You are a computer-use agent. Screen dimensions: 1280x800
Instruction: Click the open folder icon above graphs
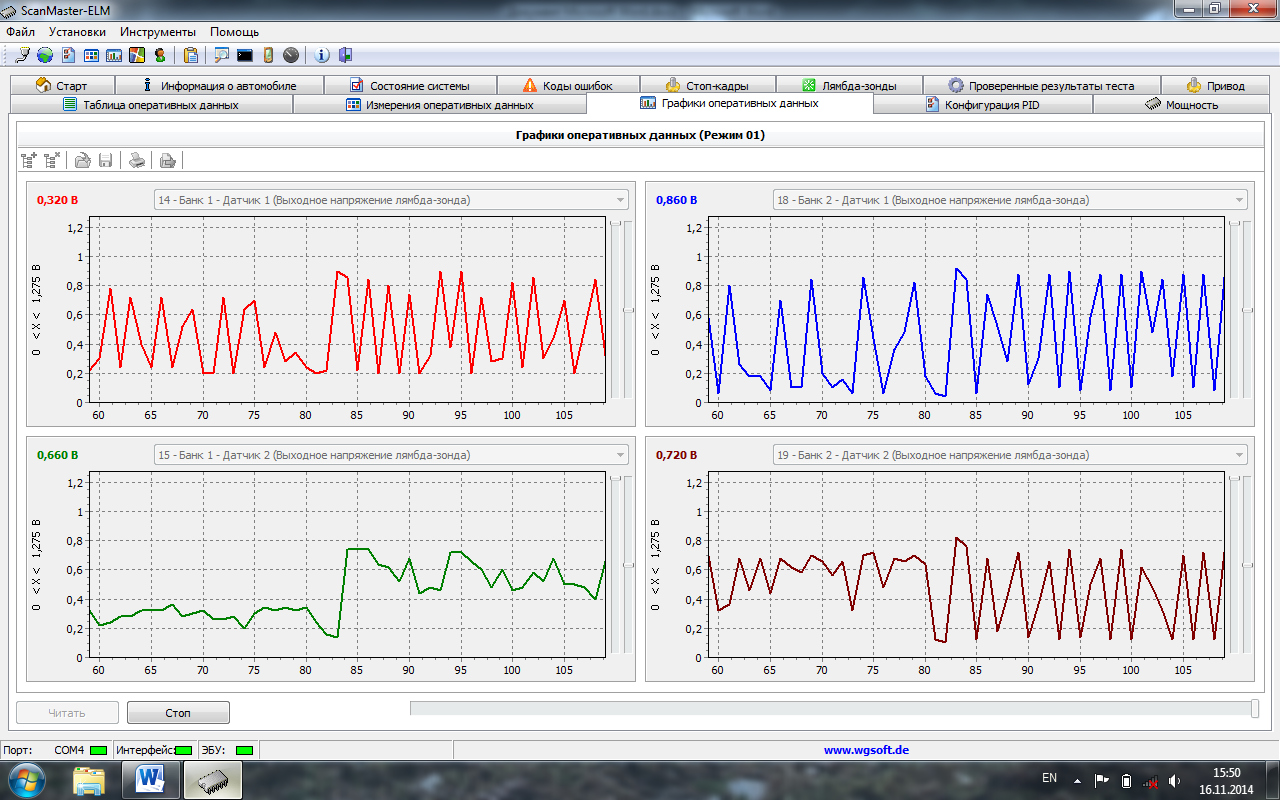(x=83, y=160)
